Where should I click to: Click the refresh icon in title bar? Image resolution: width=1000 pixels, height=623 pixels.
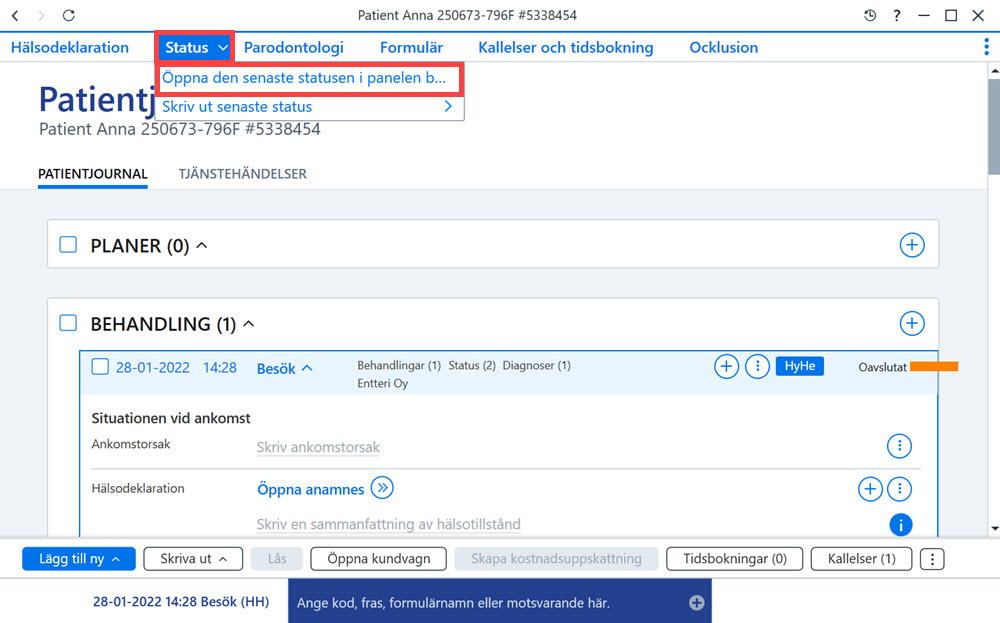tap(69, 15)
